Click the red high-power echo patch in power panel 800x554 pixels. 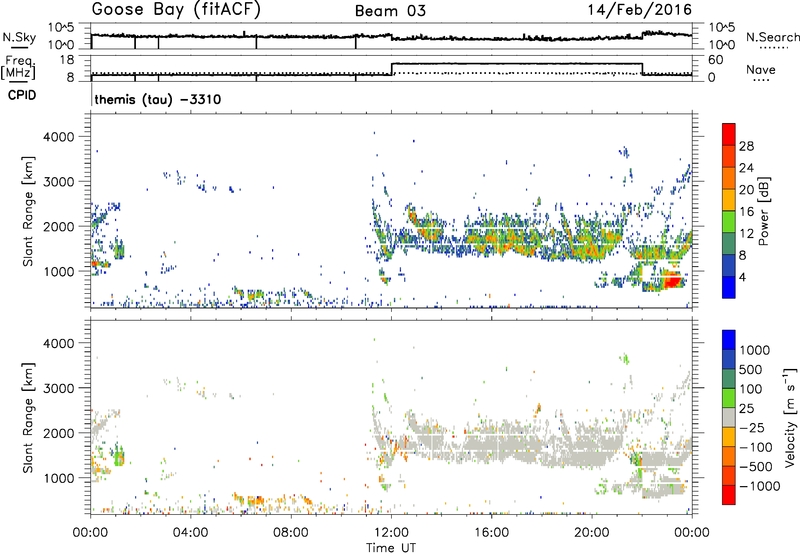(672, 281)
